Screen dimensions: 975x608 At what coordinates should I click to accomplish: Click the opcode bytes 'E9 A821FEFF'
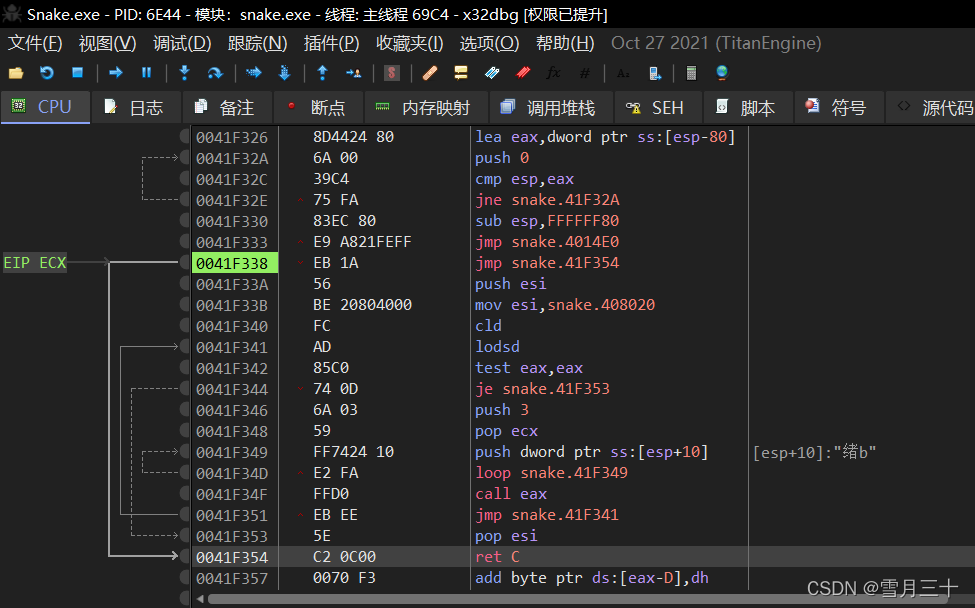tap(362, 242)
